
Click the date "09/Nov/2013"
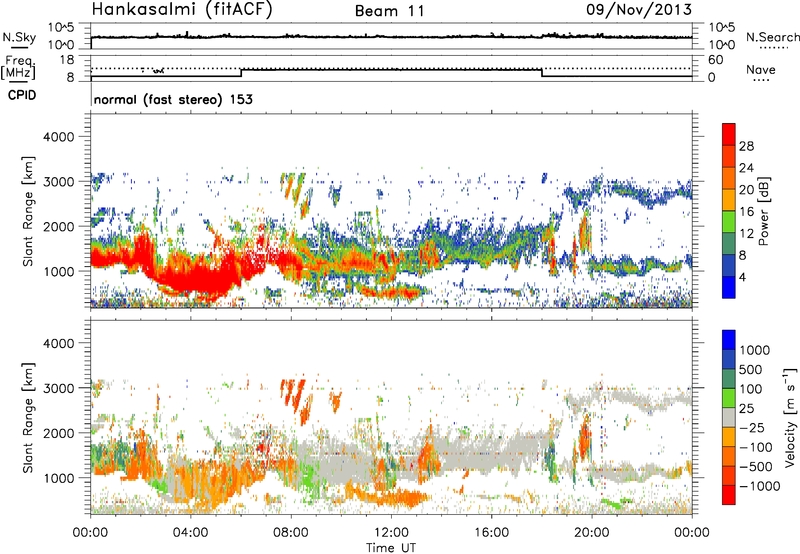[639, 10]
